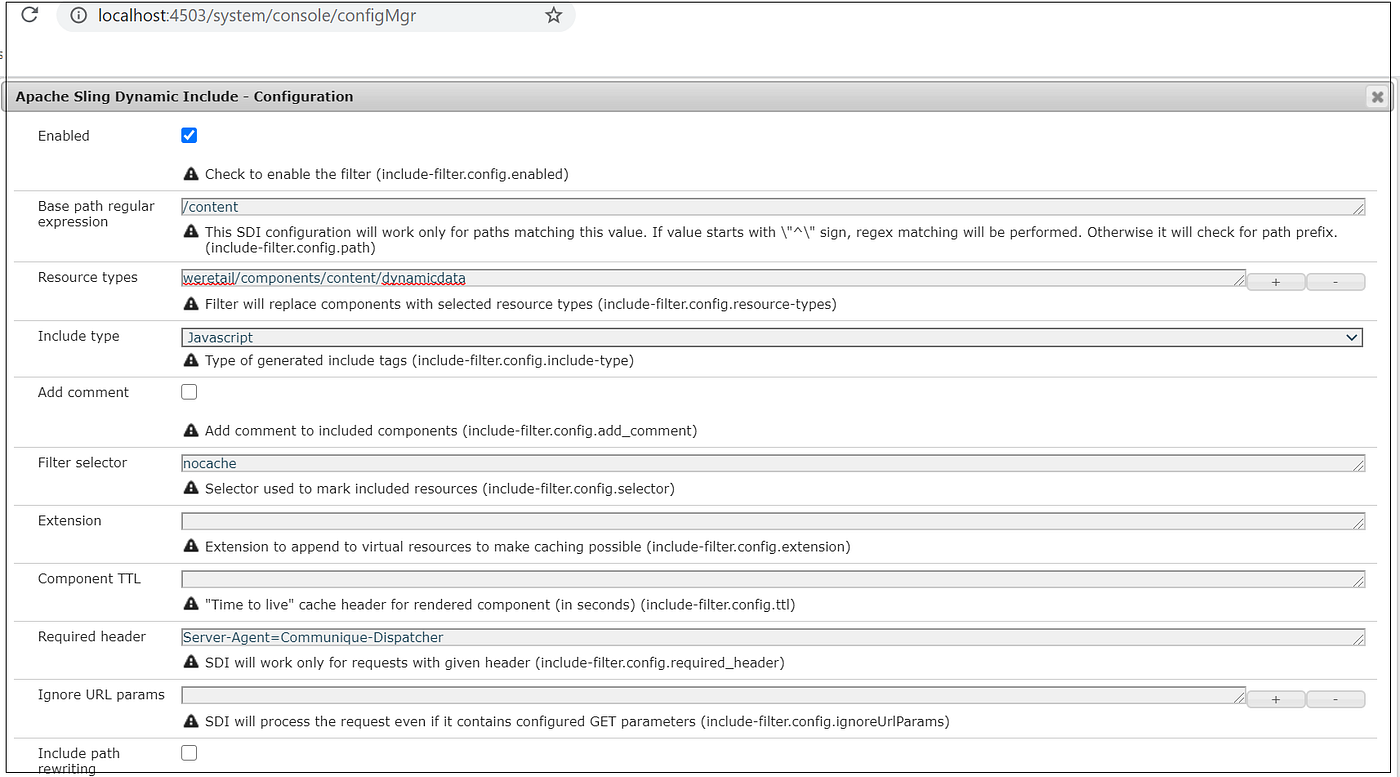
Task: Click the Base path regular expression field
Action: (x=773, y=207)
